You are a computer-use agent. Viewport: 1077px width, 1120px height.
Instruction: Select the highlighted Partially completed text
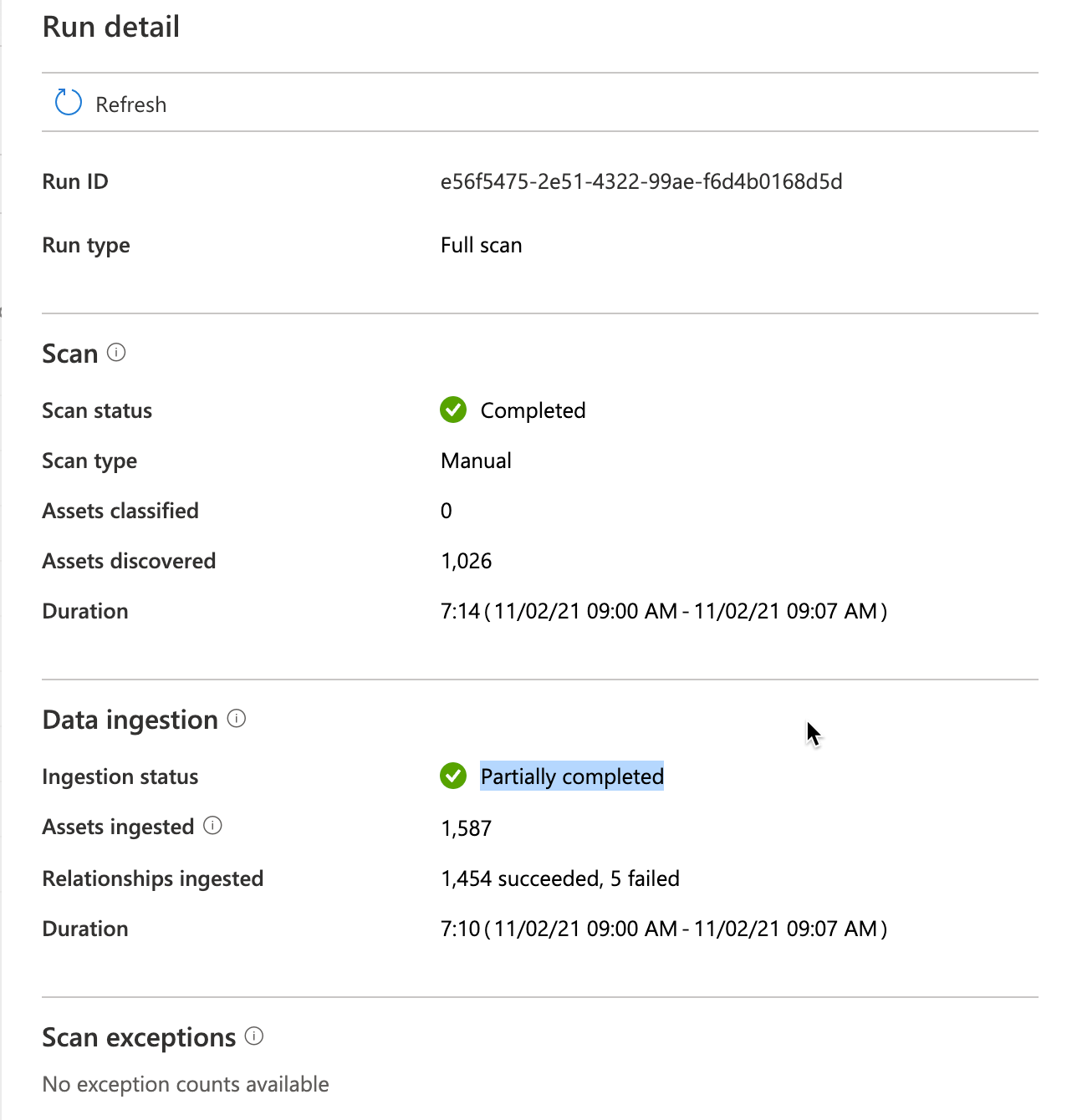(x=571, y=776)
